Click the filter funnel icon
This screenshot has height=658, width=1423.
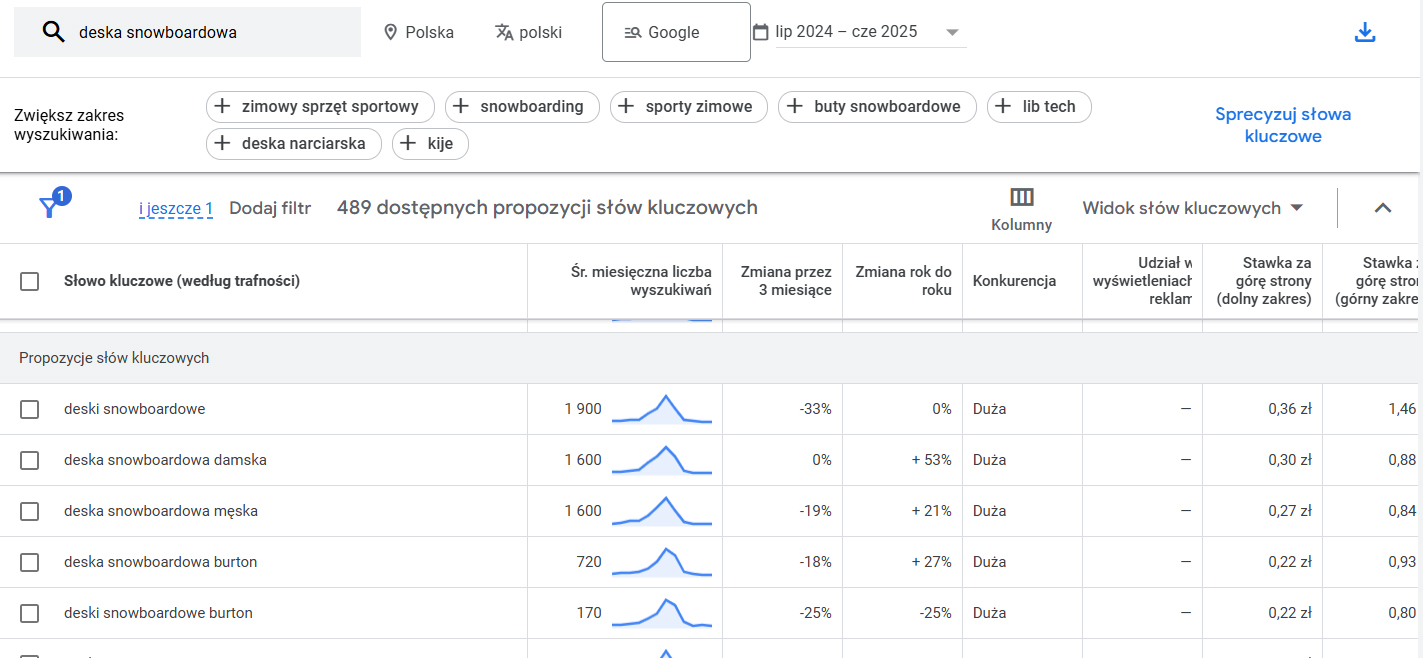point(48,207)
